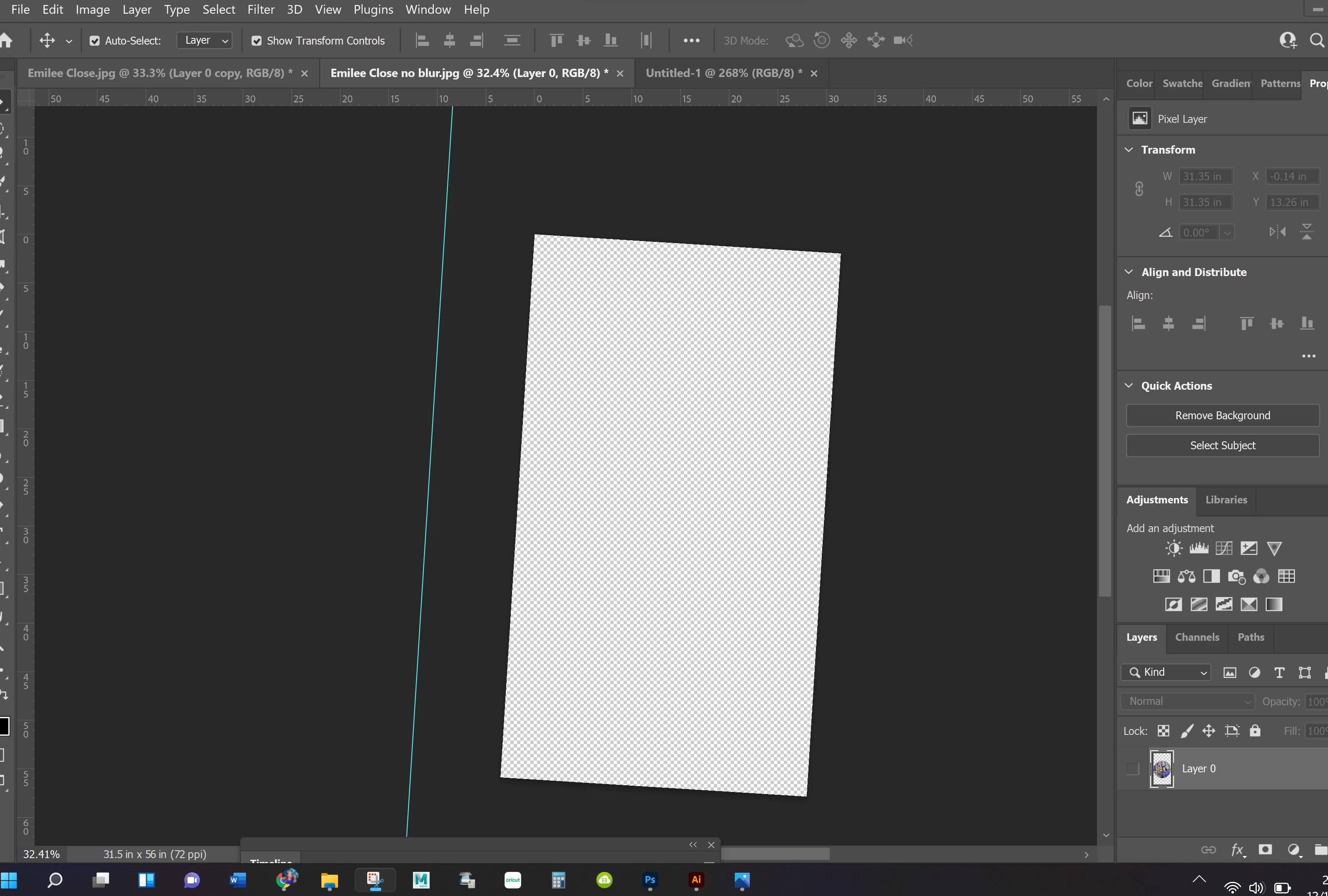The width and height of the screenshot is (1328, 896).
Task: Open the Auto-Select Layer dropdown
Action: 205,40
